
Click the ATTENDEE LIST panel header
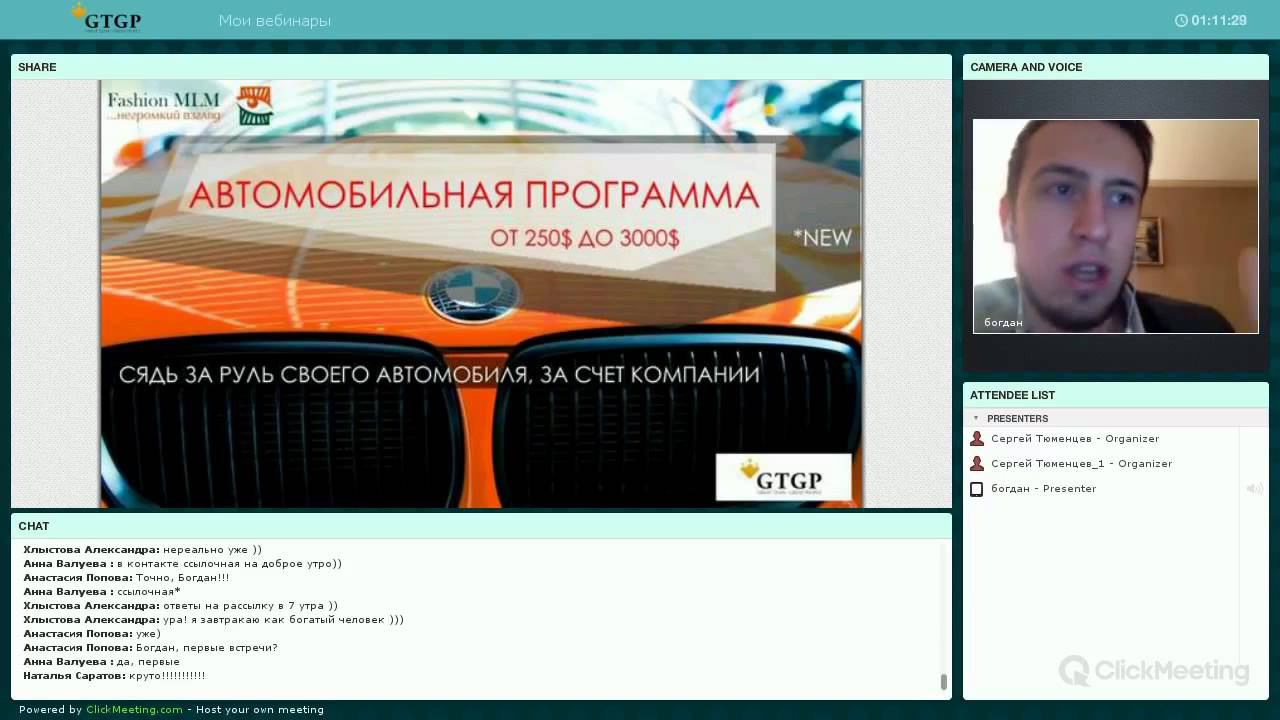(x=1115, y=395)
